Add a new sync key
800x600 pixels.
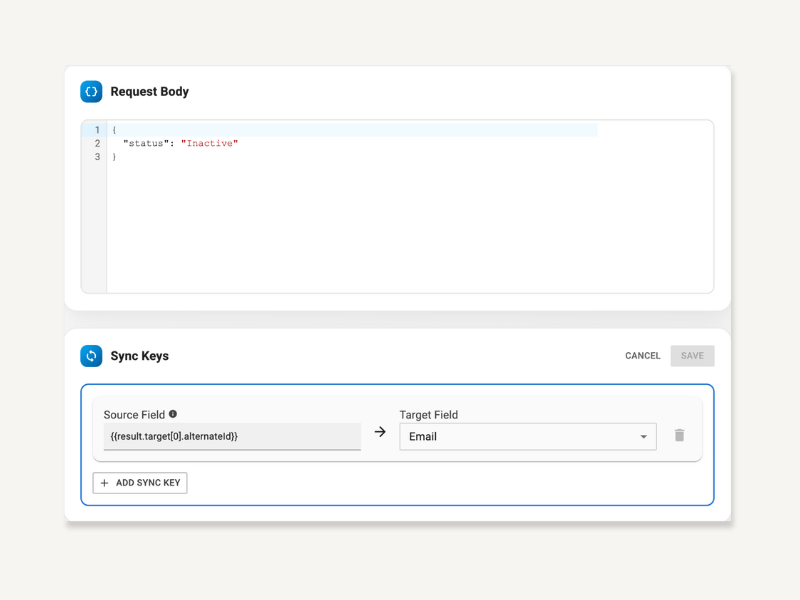point(140,483)
